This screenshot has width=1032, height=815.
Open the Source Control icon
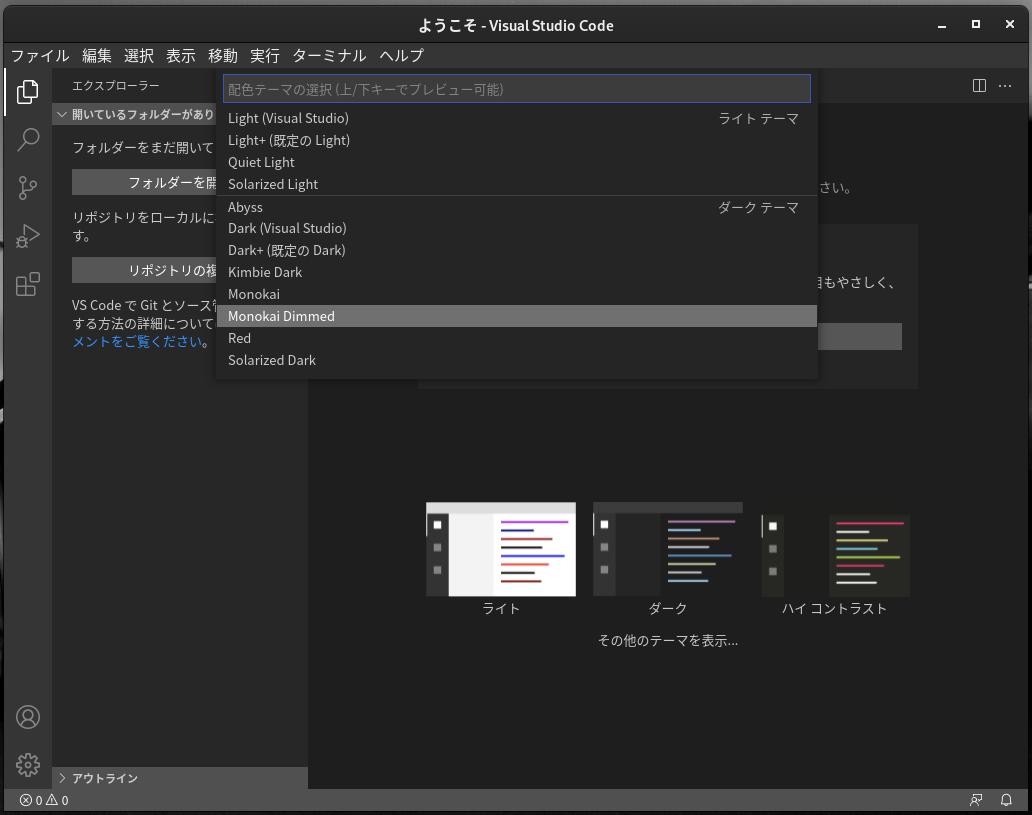click(x=28, y=188)
